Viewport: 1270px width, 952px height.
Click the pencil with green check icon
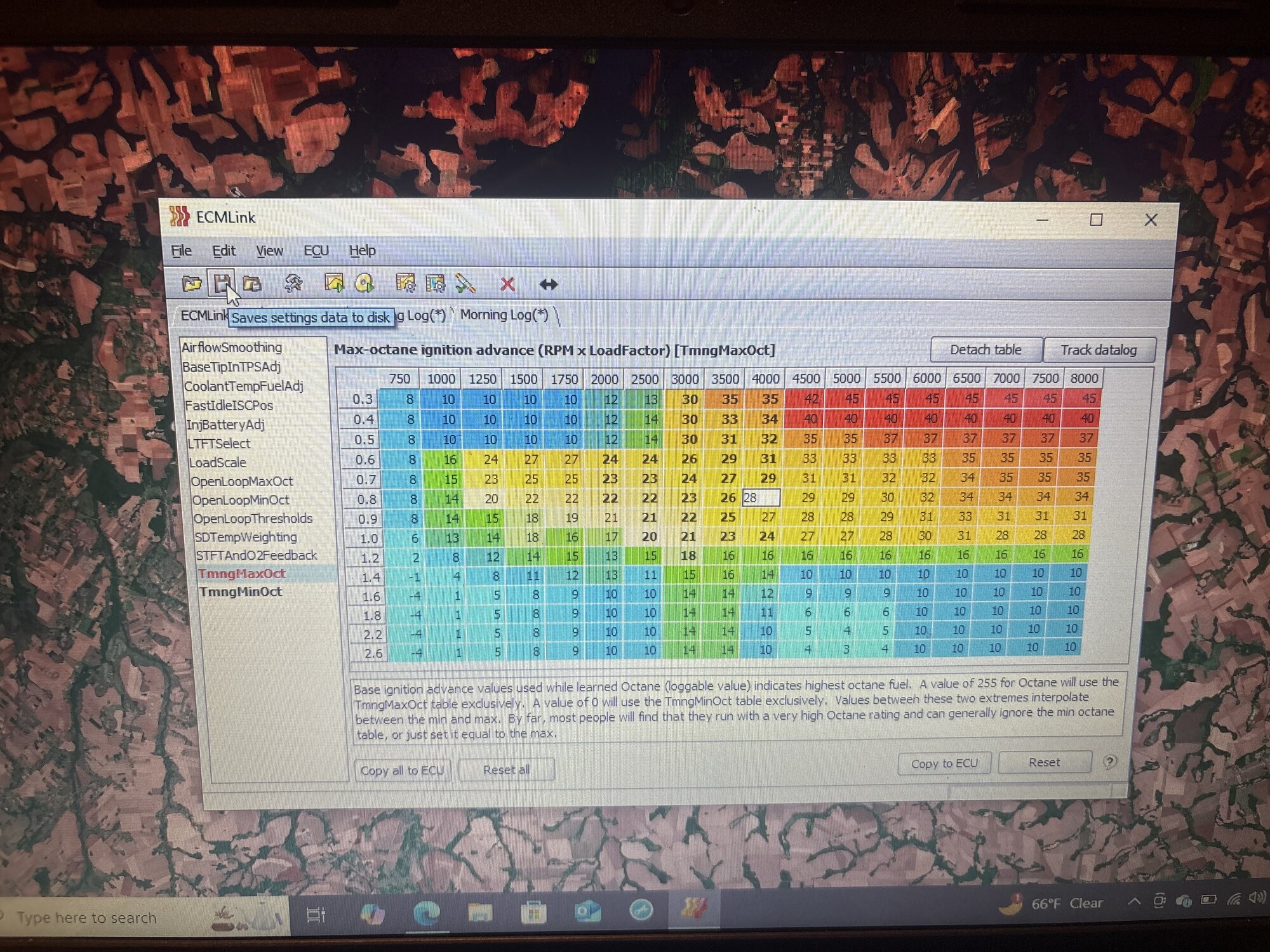[x=465, y=283]
